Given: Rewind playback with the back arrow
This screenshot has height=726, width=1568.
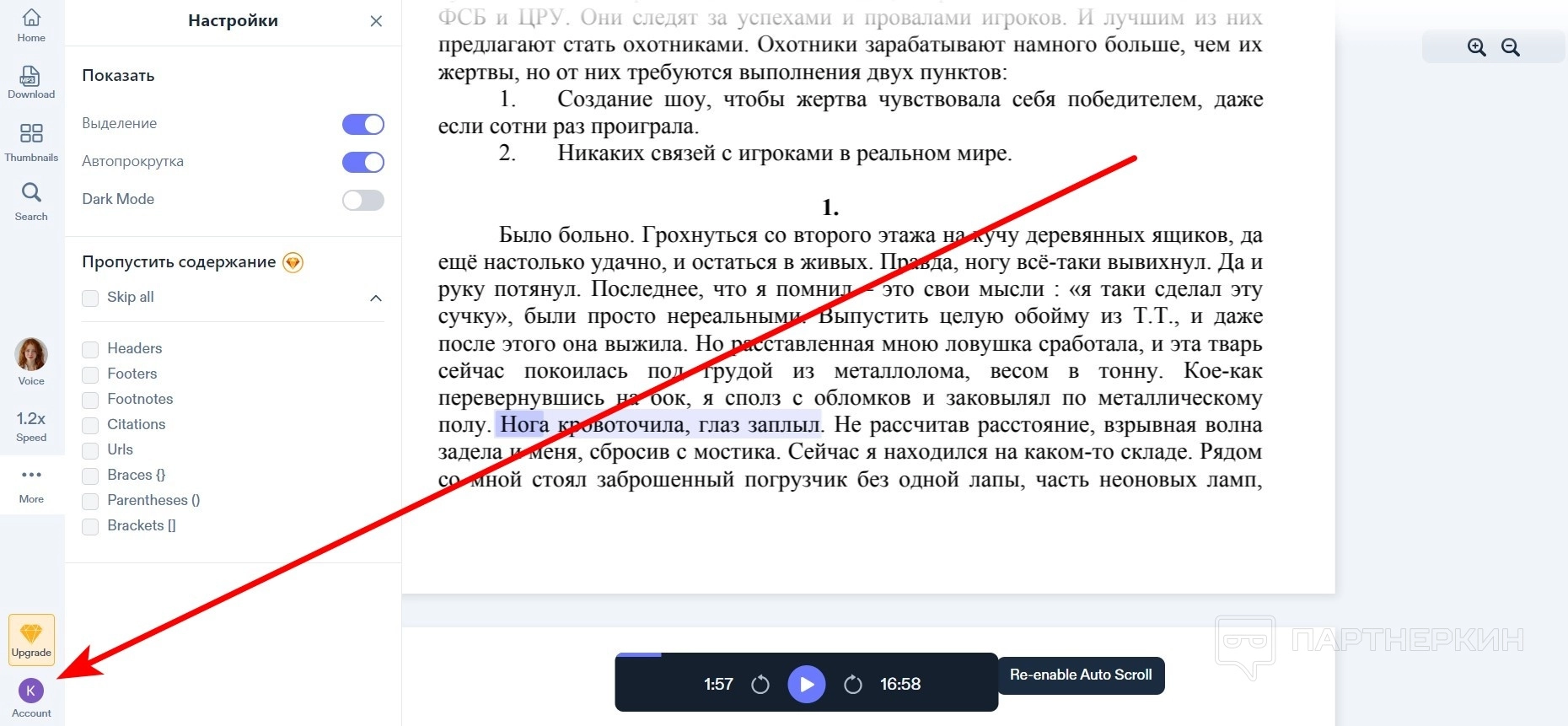Looking at the screenshot, I should [x=760, y=684].
